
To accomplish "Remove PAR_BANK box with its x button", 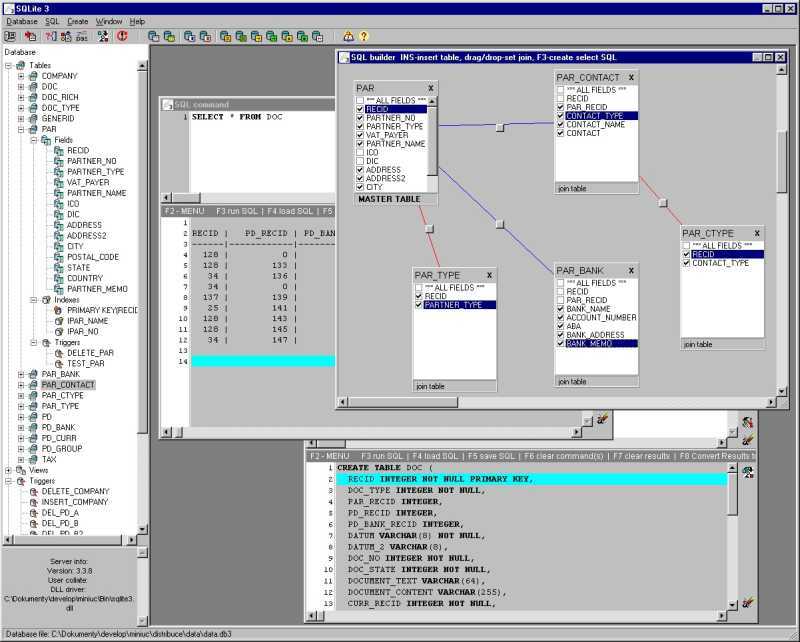I will [631, 270].
